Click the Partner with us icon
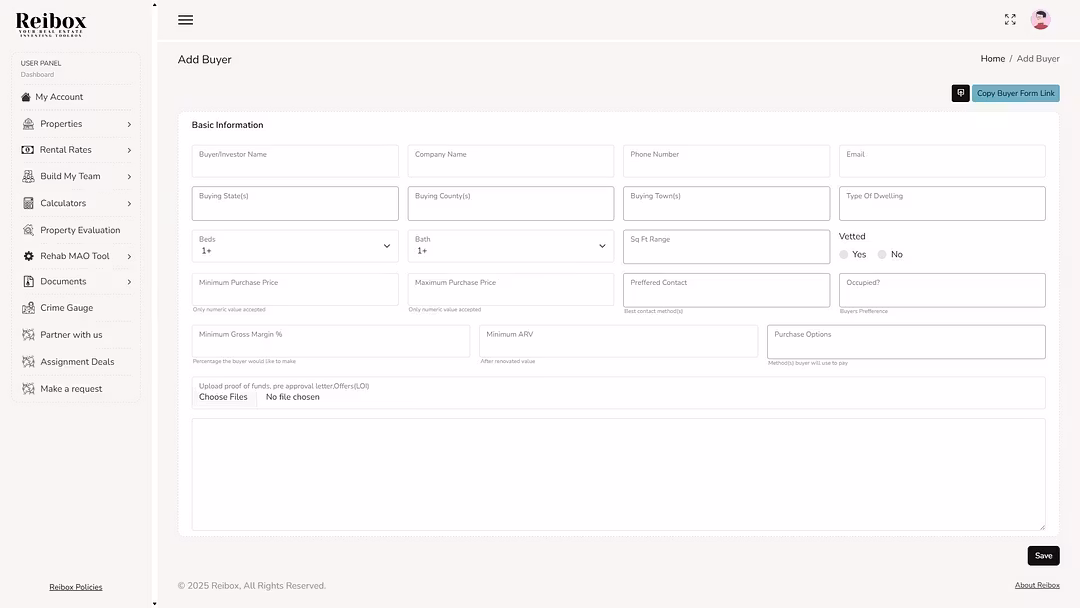This screenshot has width=1080, height=608. 28,335
